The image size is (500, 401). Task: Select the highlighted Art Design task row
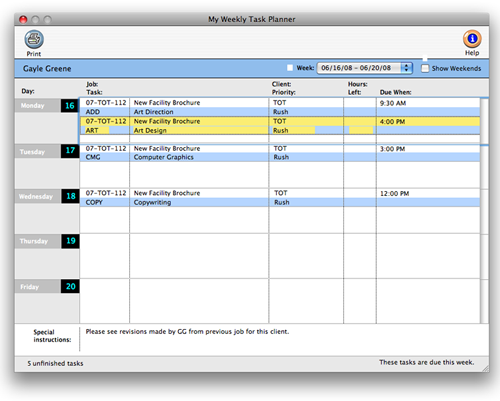coord(280,126)
